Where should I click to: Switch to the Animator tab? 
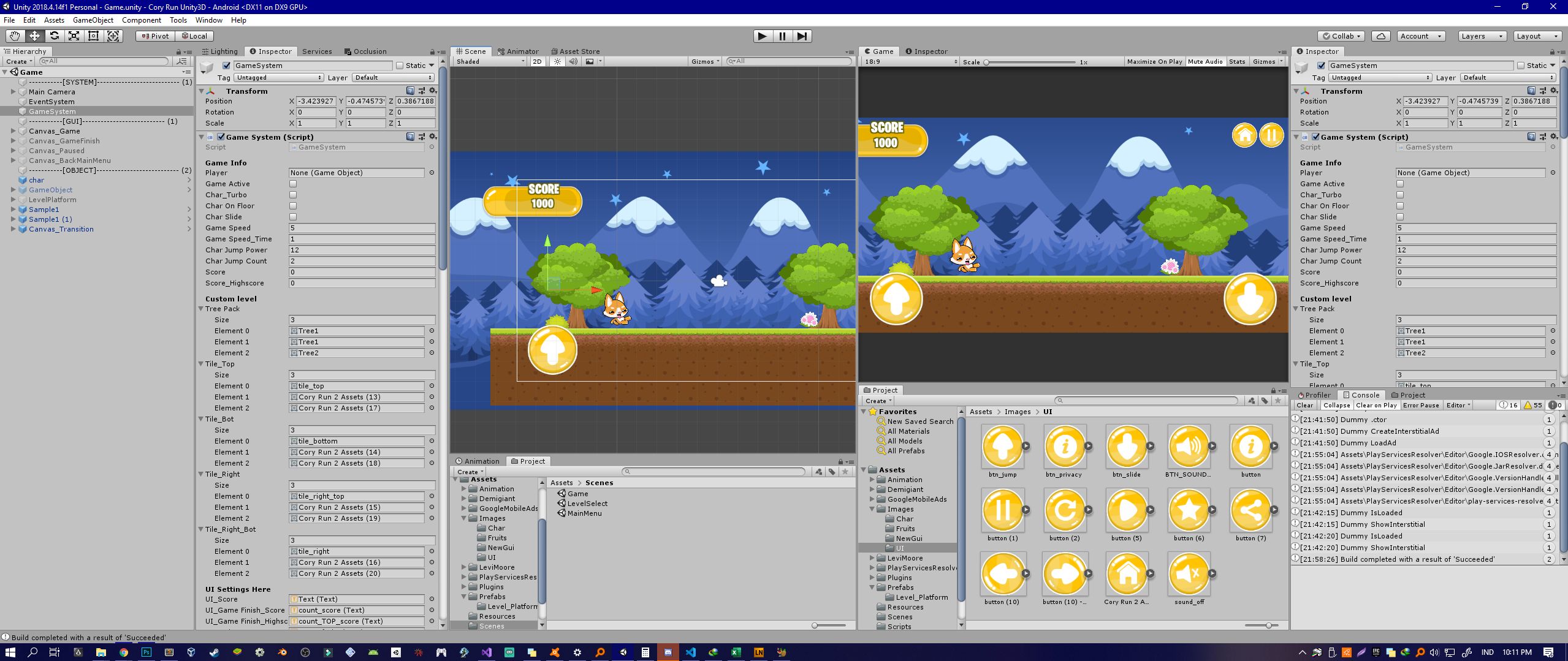tap(518, 51)
